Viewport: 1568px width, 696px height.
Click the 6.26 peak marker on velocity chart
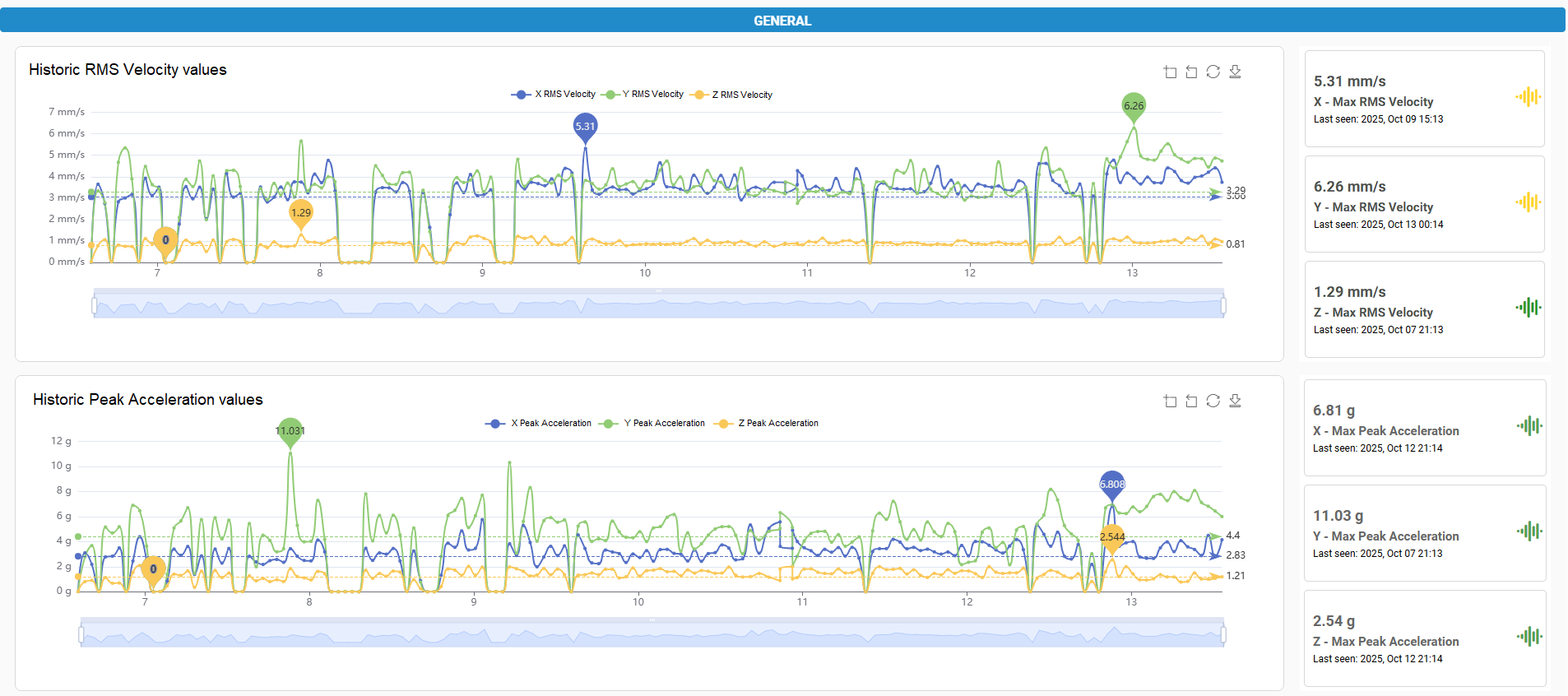click(x=1134, y=105)
